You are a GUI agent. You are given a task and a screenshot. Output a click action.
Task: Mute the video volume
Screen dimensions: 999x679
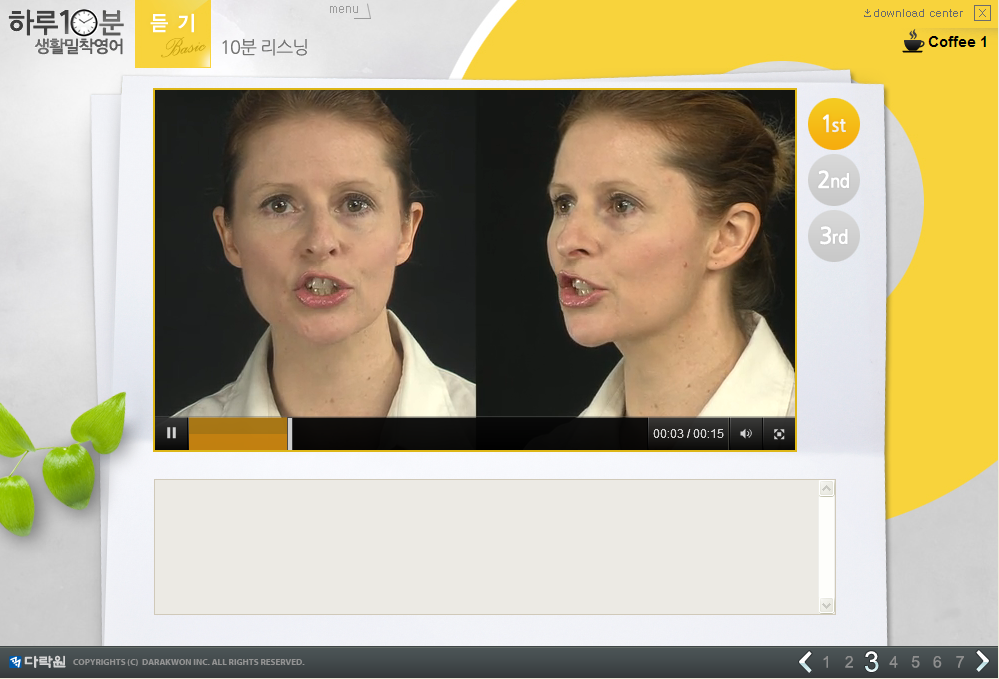(x=745, y=434)
